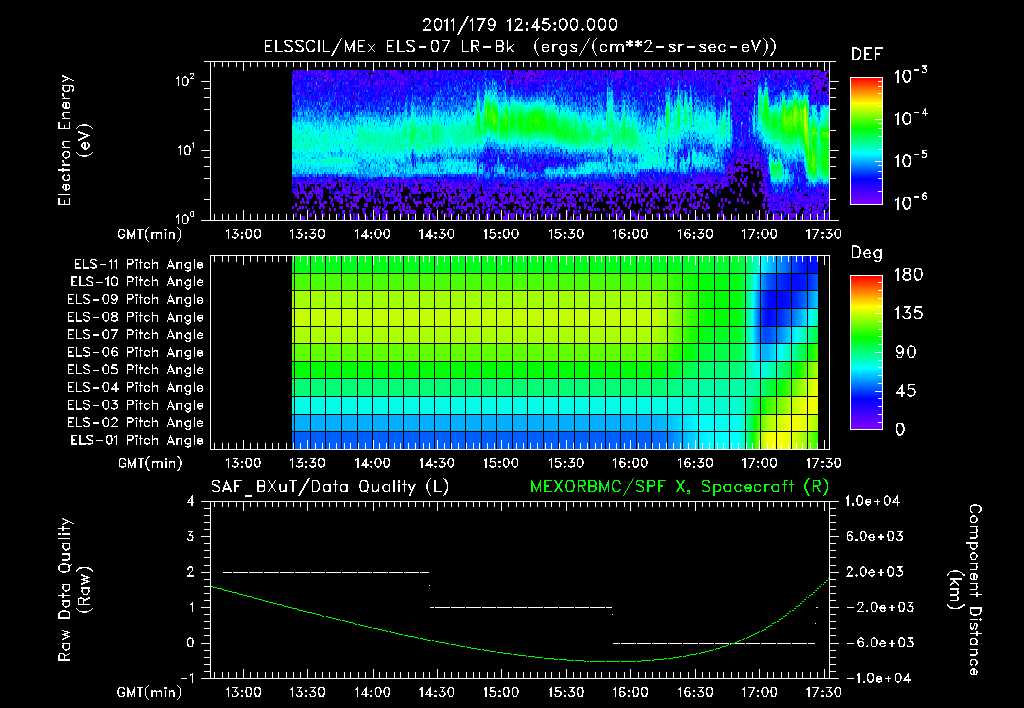Click the Deg legend heading

[x=867, y=253]
